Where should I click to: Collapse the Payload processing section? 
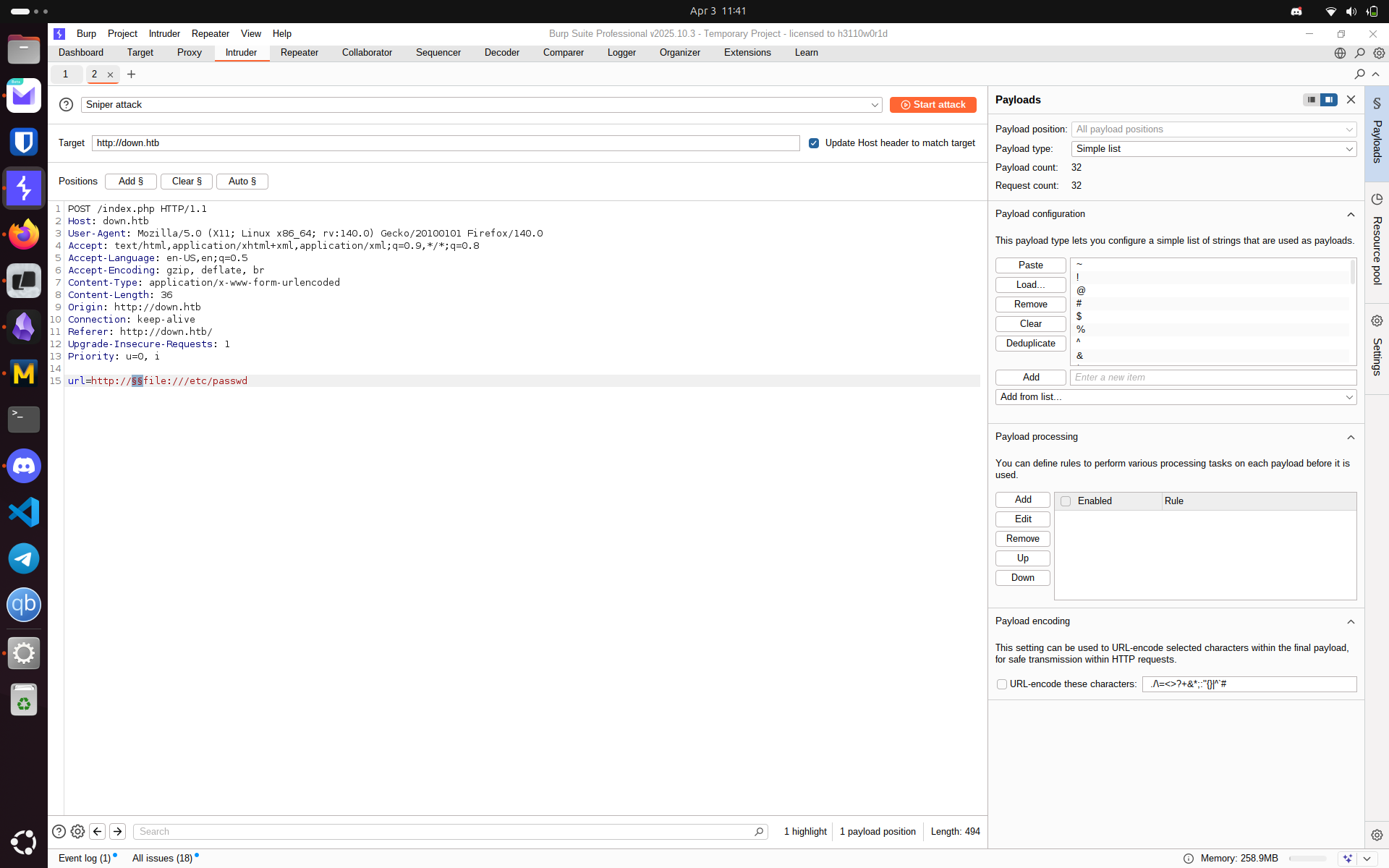pyautogui.click(x=1351, y=438)
